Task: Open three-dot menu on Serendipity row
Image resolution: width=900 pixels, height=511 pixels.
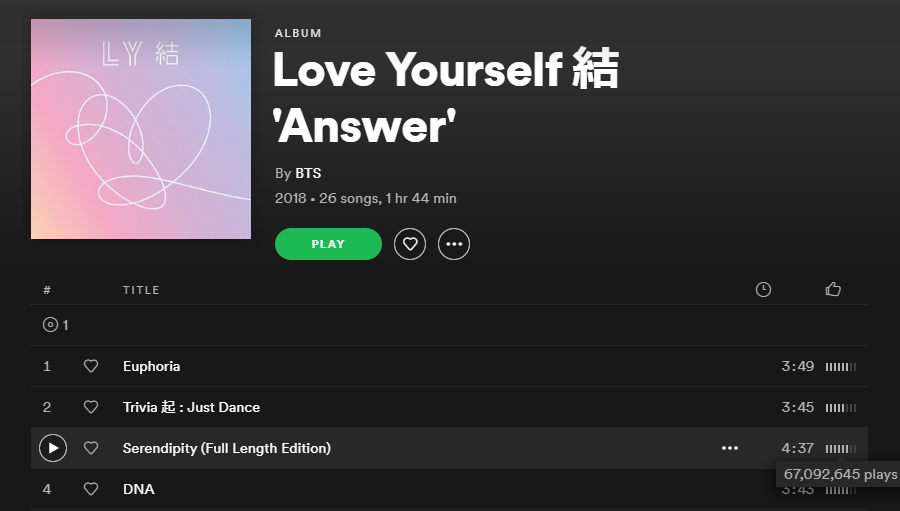Action: [x=730, y=448]
